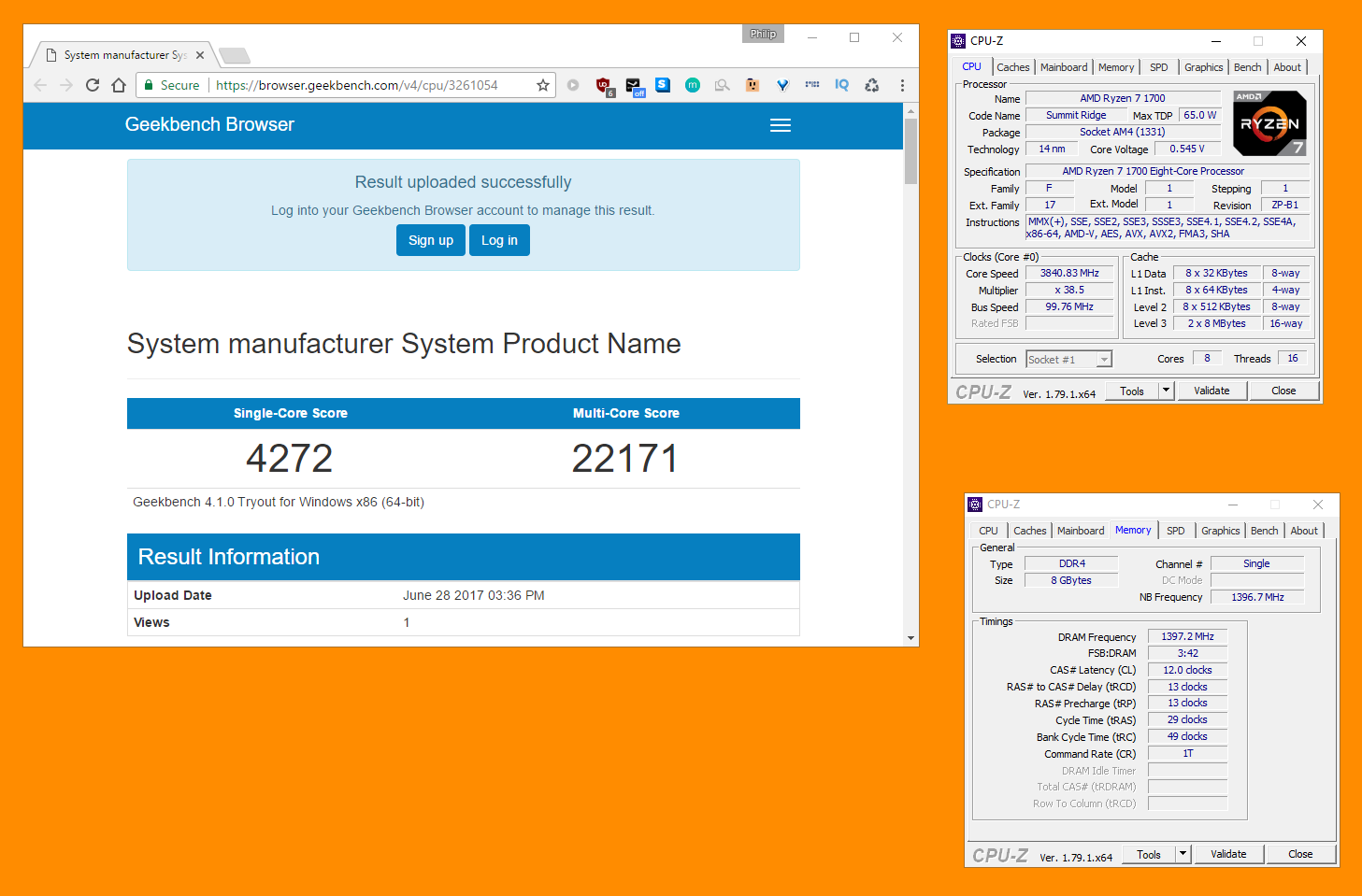Click Tools button in lower CPU-Z window
Image resolution: width=1362 pixels, height=896 pixels.
[1149, 855]
